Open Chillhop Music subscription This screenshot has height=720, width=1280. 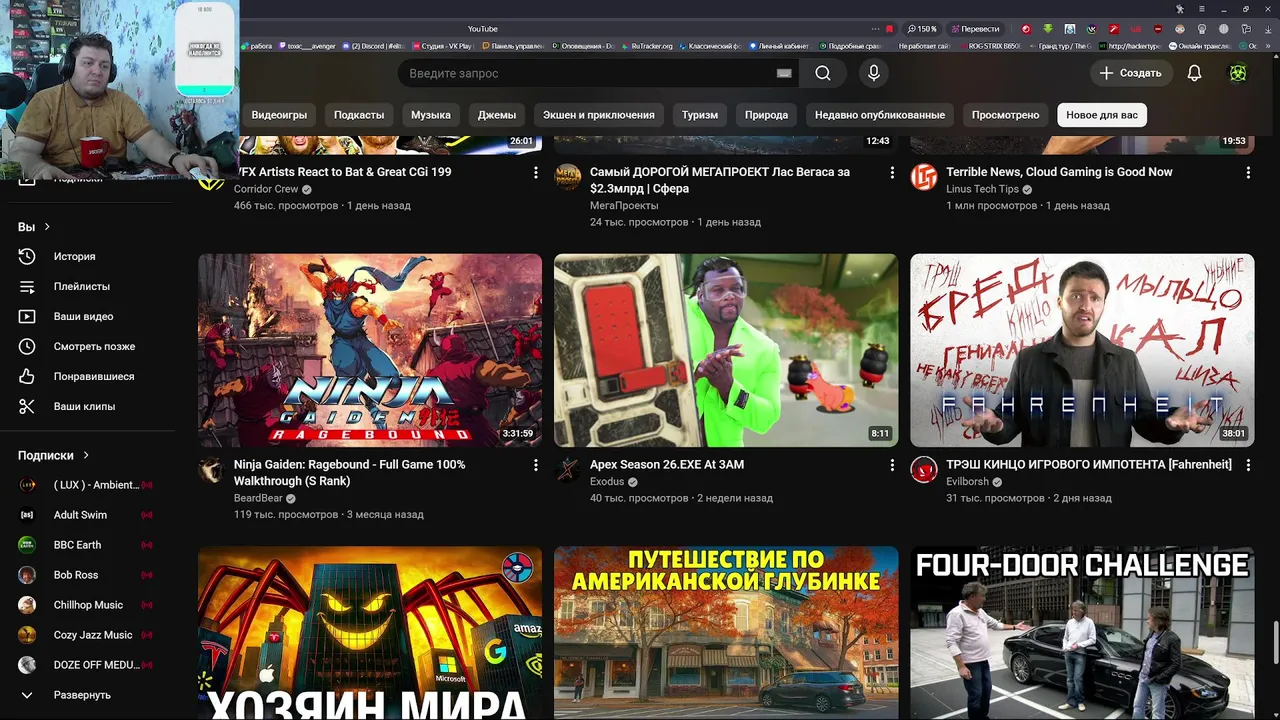pyautogui.click(x=88, y=605)
